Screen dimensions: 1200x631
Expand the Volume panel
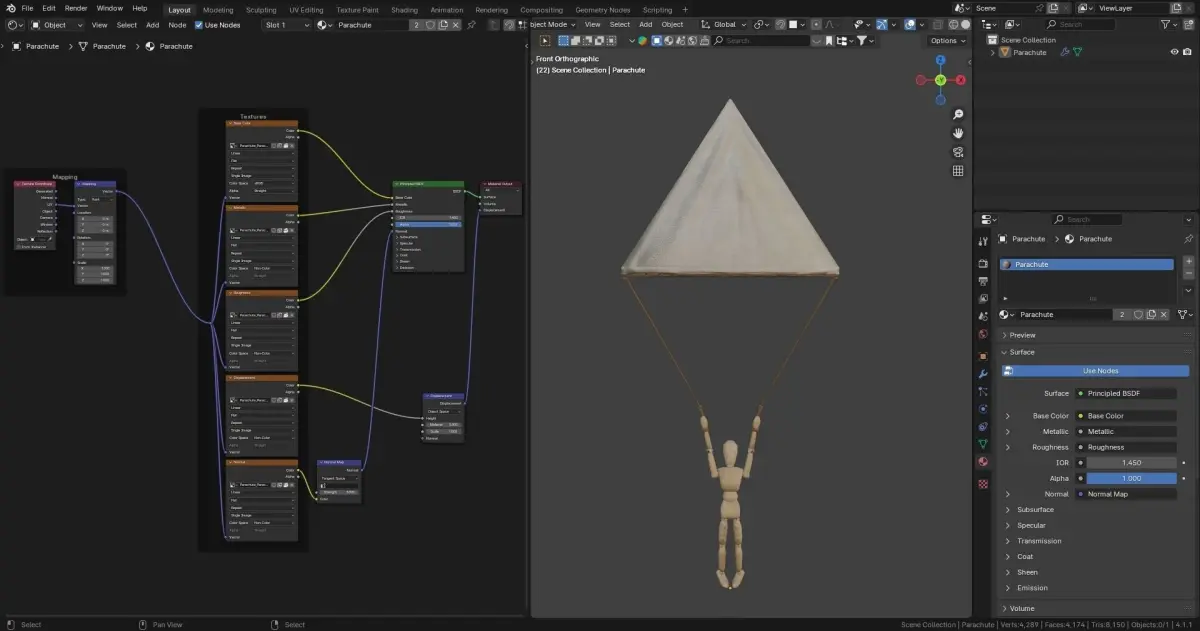pos(1022,608)
